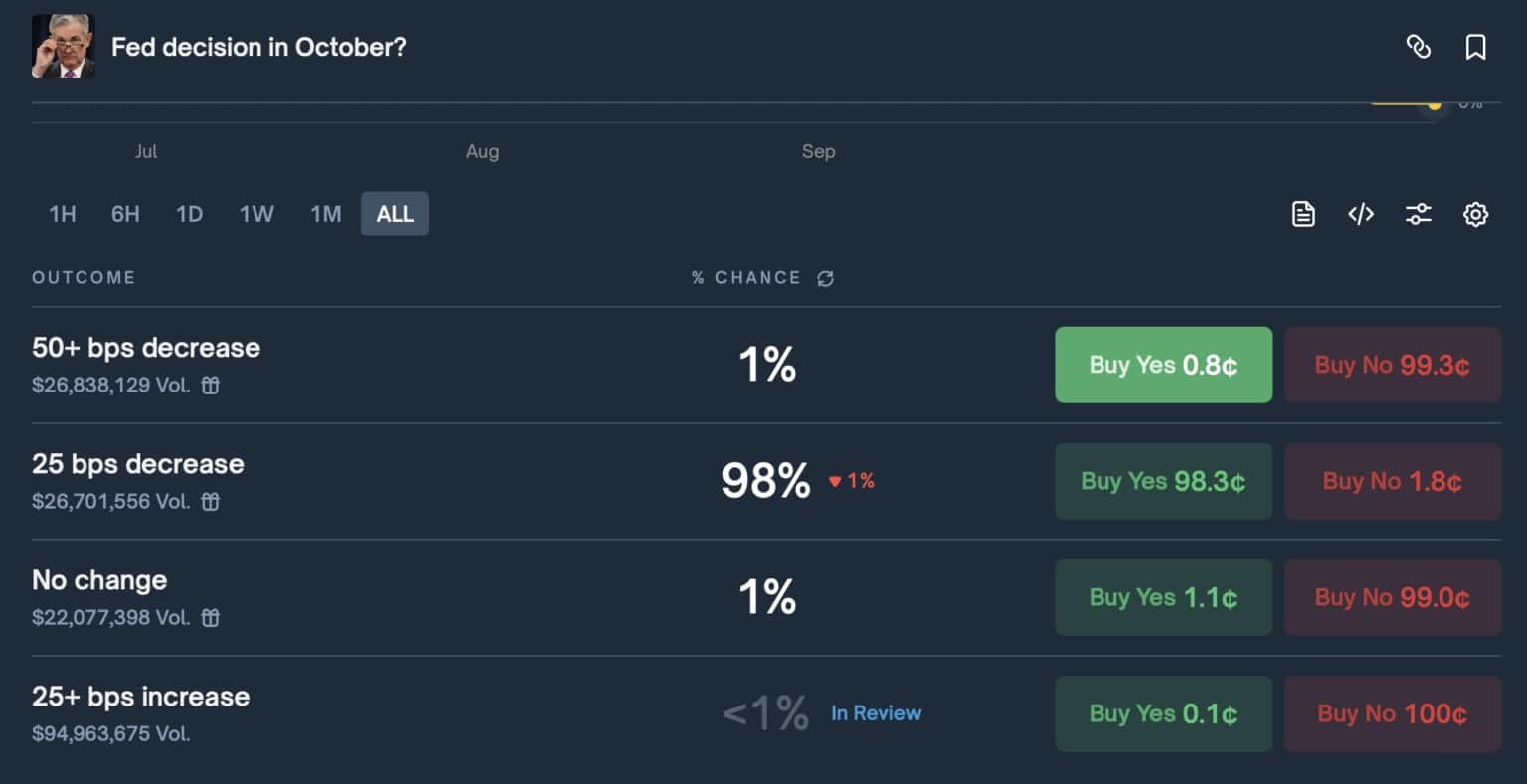Screen dimensions: 1527x784
Task: Buy Yes at 0.8¢ for 50+ bps decrease
Action: pos(1162,365)
